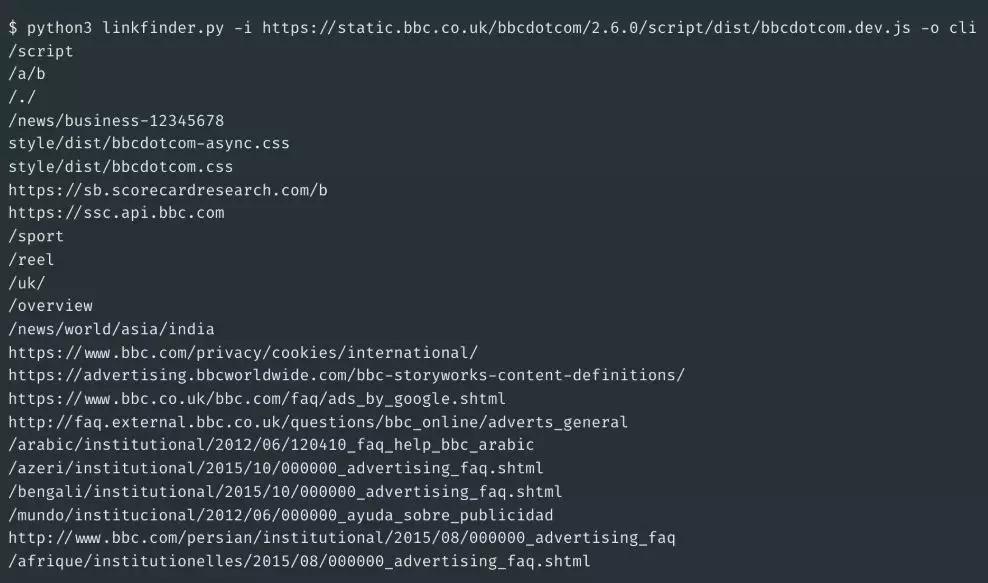Click the /sport path line
Screen dimensions: 988x583
36,236
